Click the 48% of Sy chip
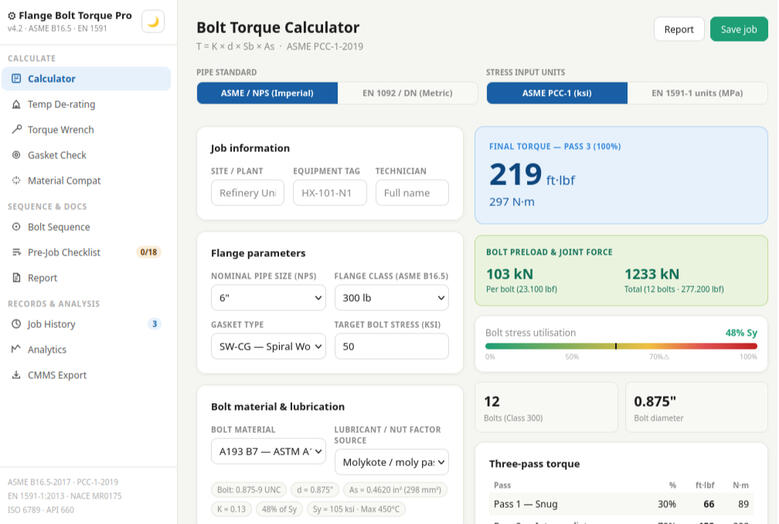779x524 pixels. (x=279, y=509)
